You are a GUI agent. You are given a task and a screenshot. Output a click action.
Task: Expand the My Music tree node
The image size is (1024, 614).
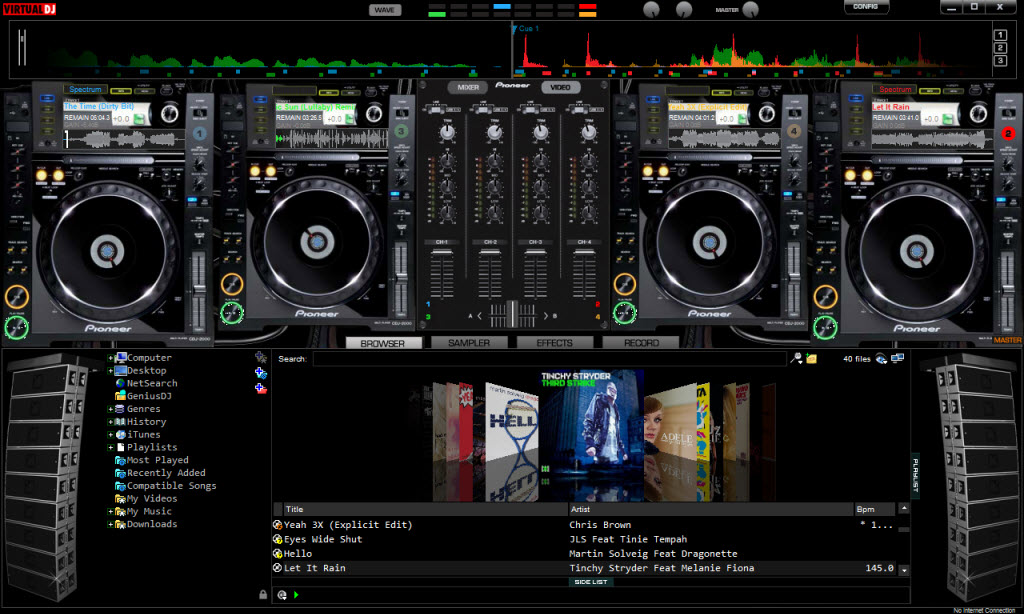click(x=110, y=511)
